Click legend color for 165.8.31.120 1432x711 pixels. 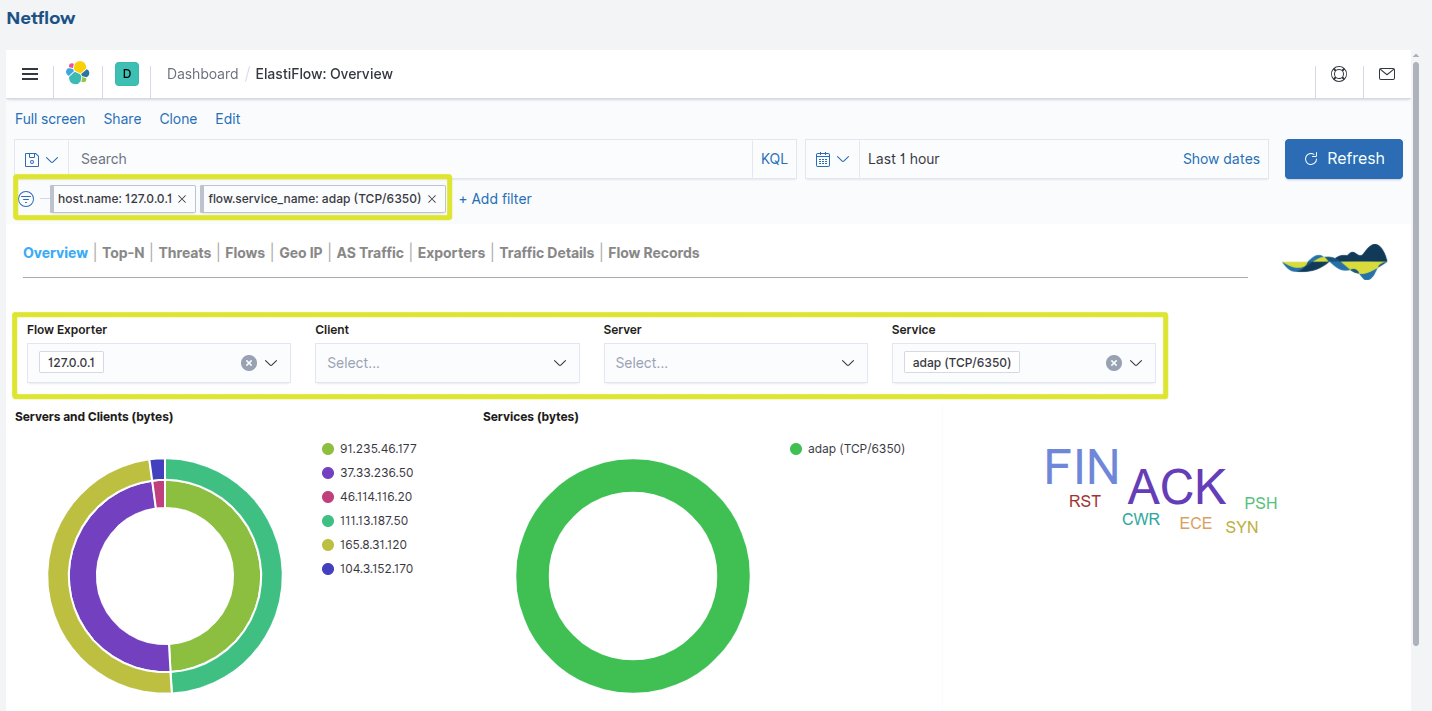coord(327,545)
